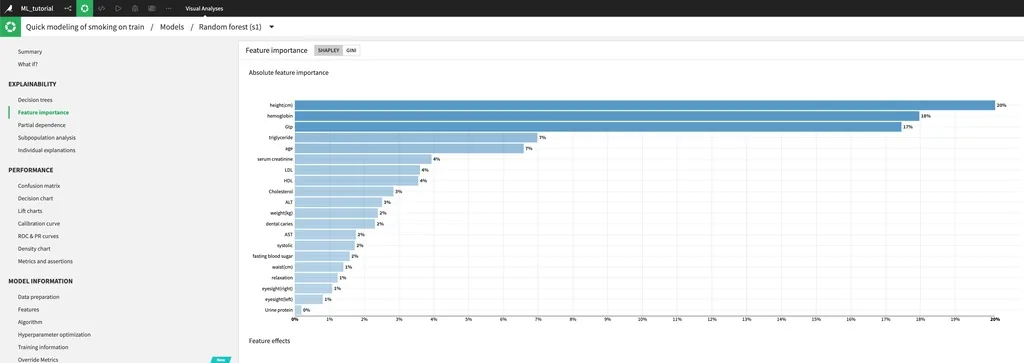Click the height(cm) bar in chart
This screenshot has height=363, width=1024.
pos(645,105)
